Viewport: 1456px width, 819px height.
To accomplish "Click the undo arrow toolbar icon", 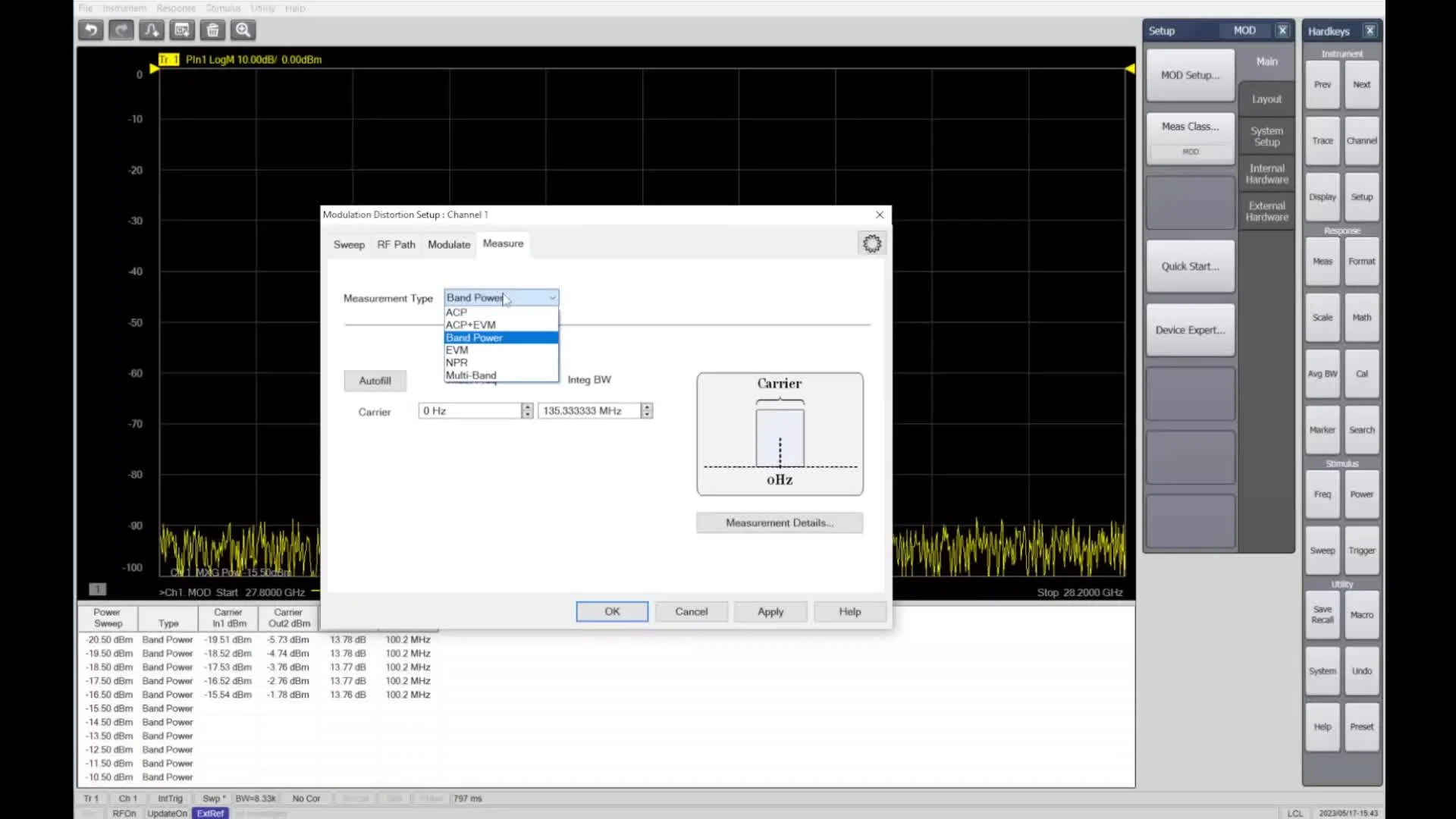I will (91, 30).
